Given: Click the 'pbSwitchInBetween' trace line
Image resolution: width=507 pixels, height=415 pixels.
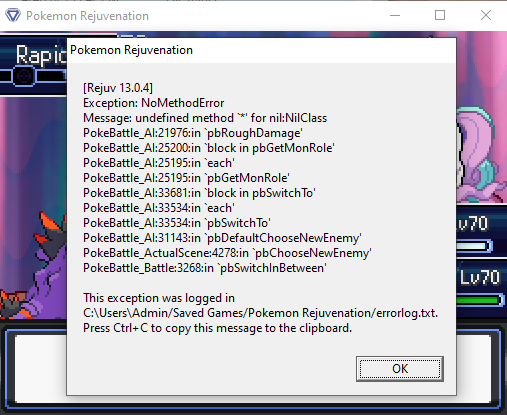Looking at the screenshot, I should point(205,268).
